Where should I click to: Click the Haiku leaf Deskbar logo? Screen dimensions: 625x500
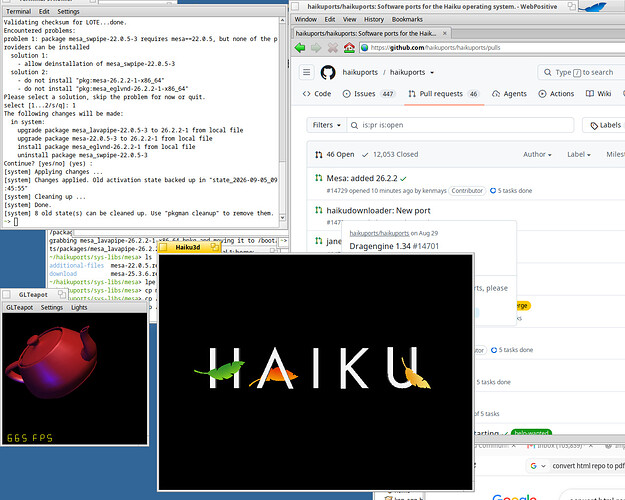[595, 6]
